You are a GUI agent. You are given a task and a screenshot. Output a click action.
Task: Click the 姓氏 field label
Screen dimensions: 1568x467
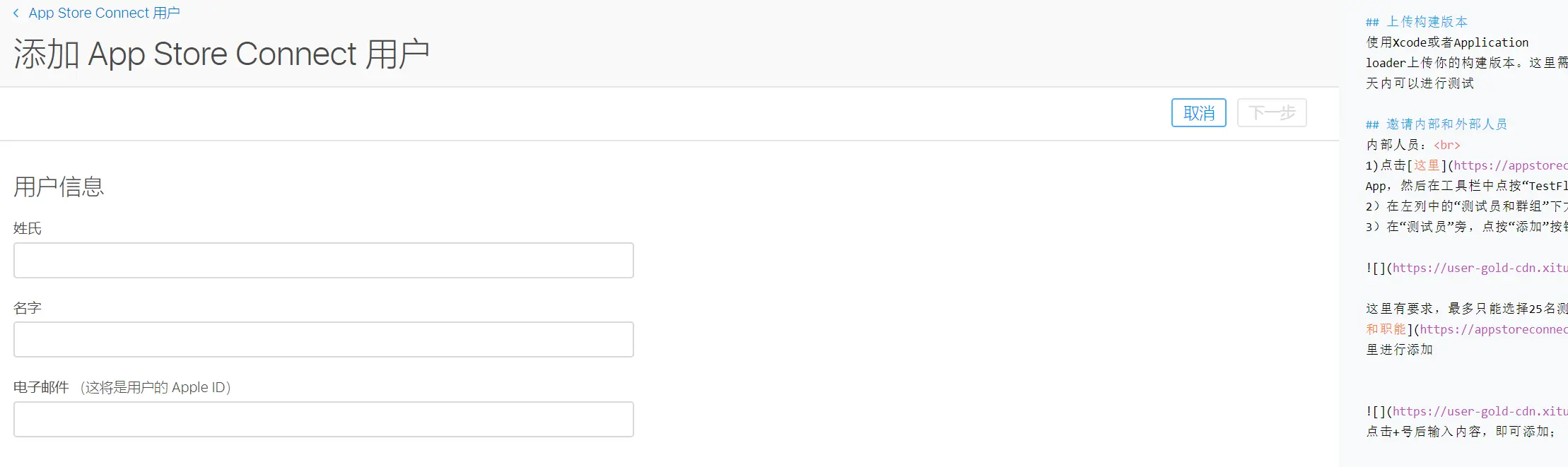(x=28, y=228)
